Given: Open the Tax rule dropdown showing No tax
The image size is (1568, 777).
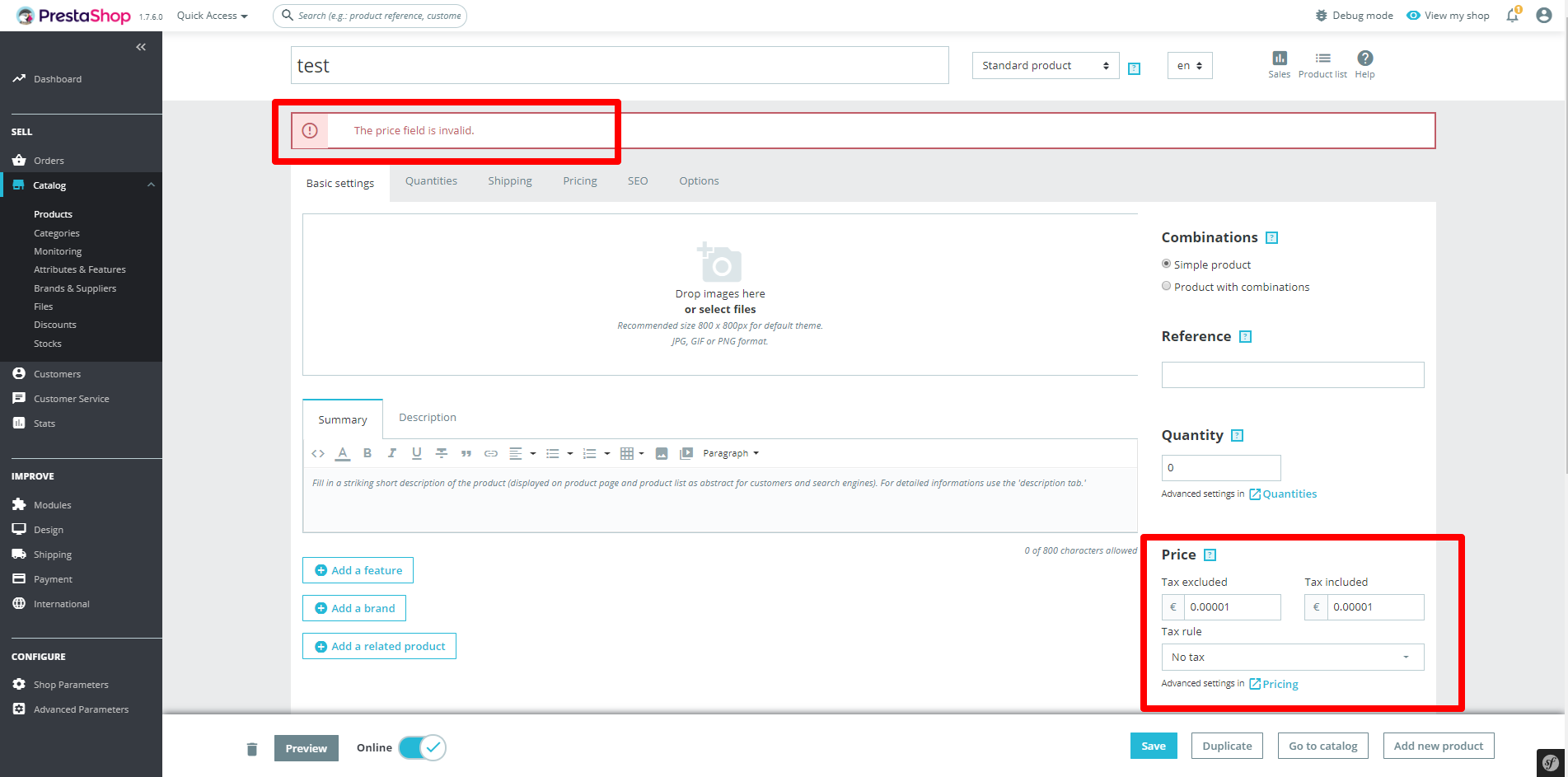Looking at the screenshot, I should coord(1291,657).
